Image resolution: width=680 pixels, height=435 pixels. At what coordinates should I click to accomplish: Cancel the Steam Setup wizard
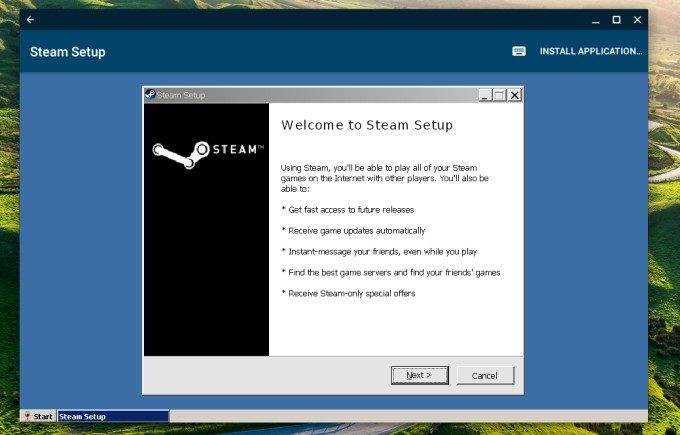point(485,375)
